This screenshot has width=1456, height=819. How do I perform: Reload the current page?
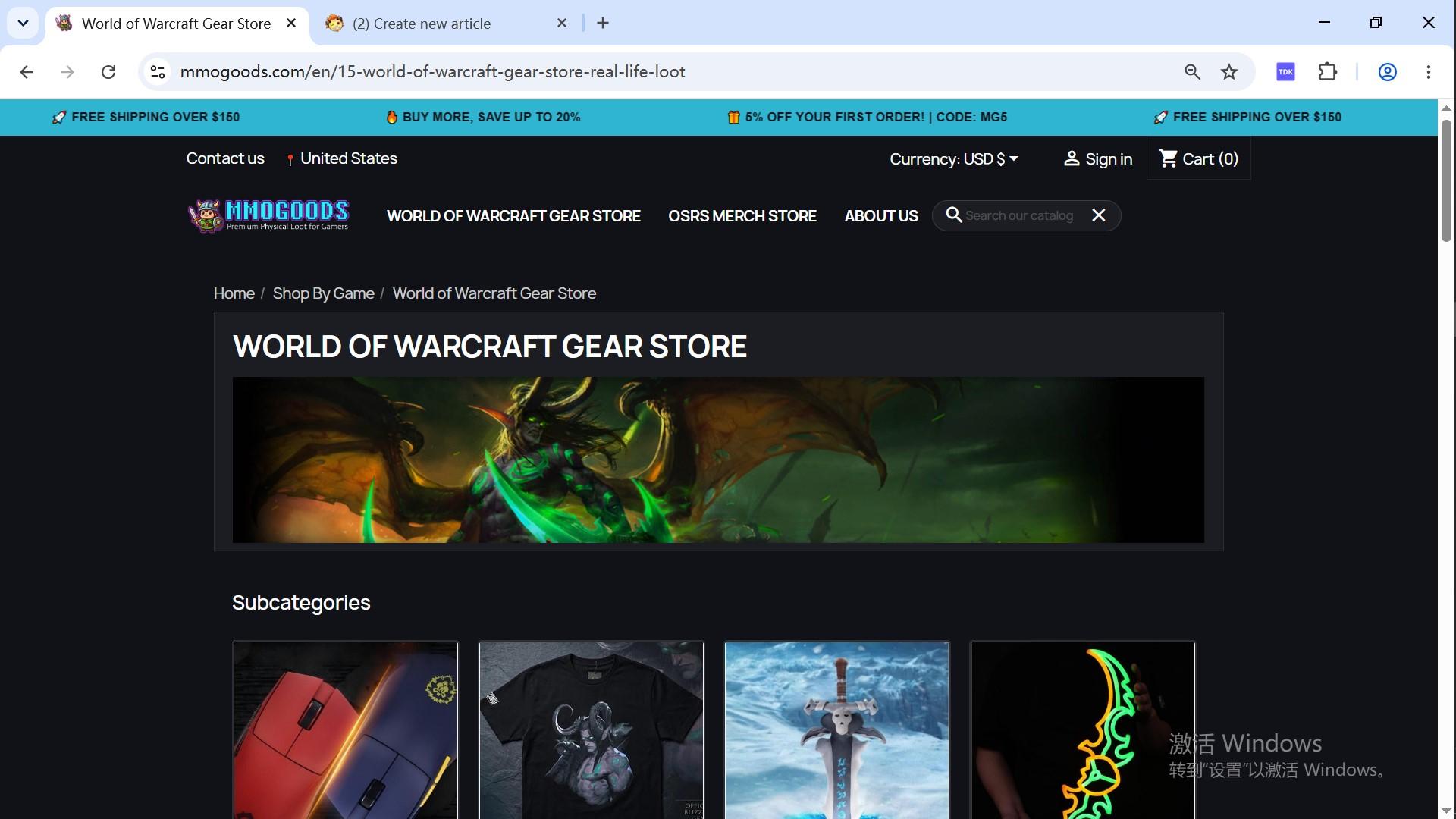(108, 72)
